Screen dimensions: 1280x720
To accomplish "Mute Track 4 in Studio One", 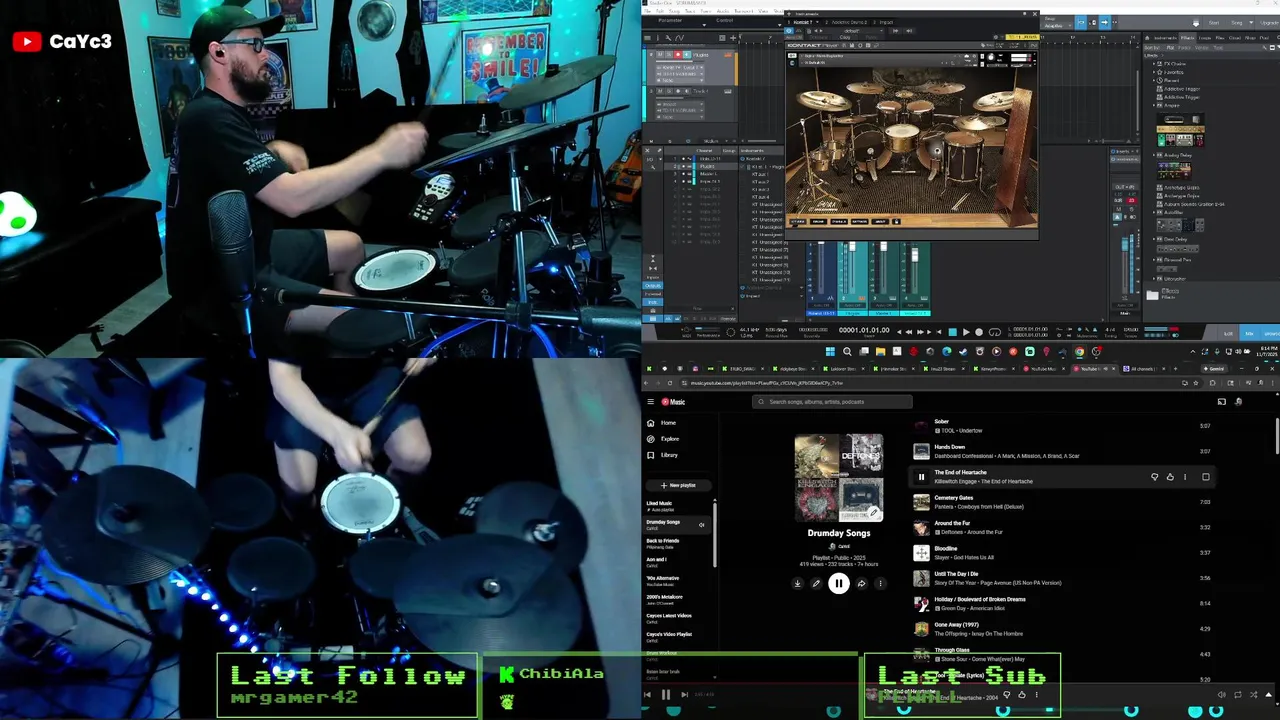I will point(660,91).
